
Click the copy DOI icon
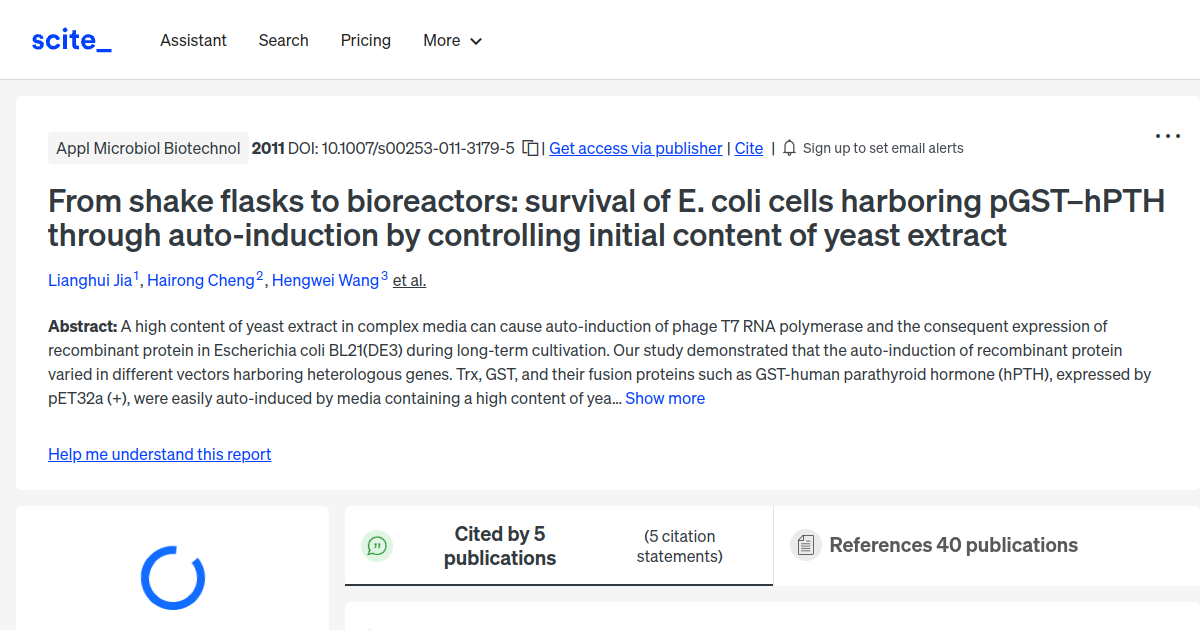pos(530,145)
